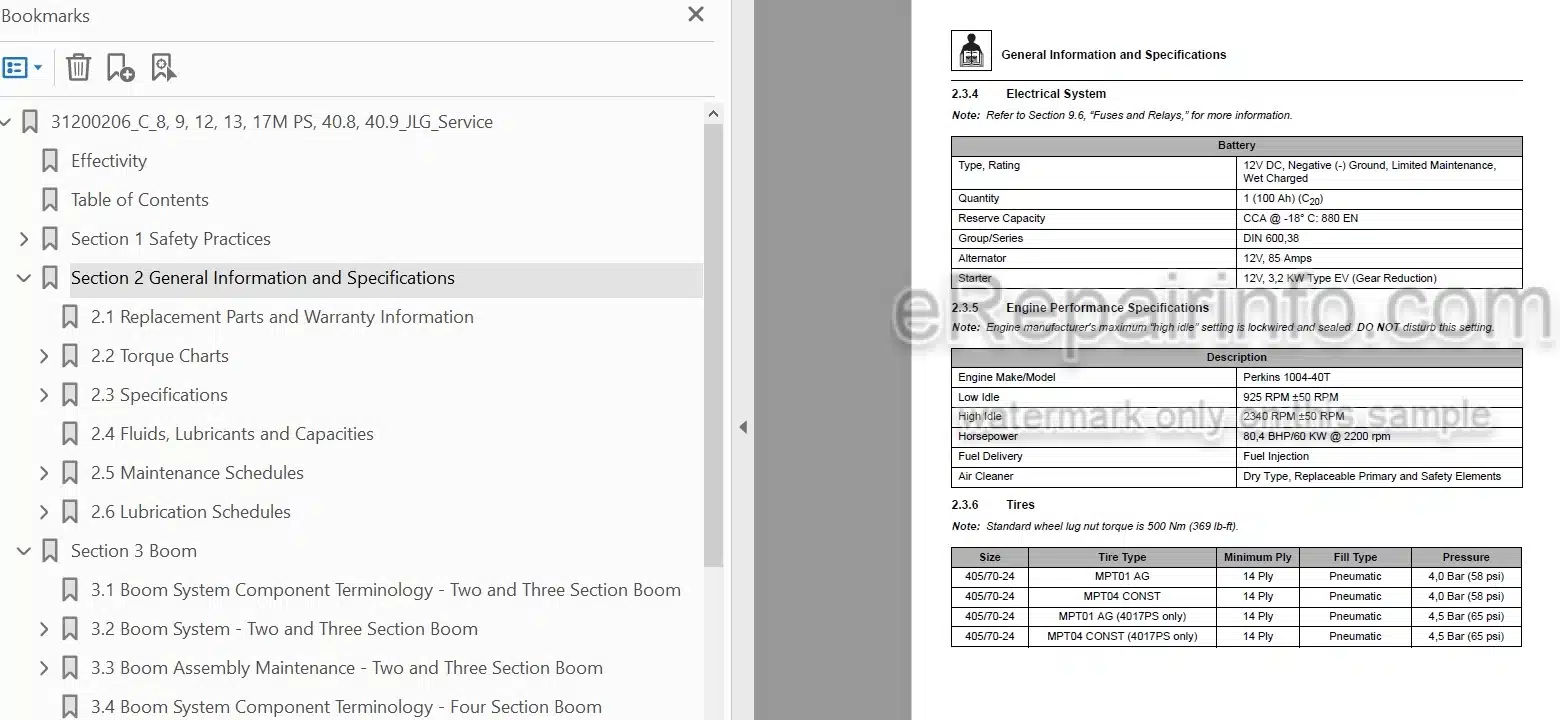The width and height of the screenshot is (1560, 720).
Task: Select root bookmark 31200206_C JLG_Service
Action: (272, 122)
